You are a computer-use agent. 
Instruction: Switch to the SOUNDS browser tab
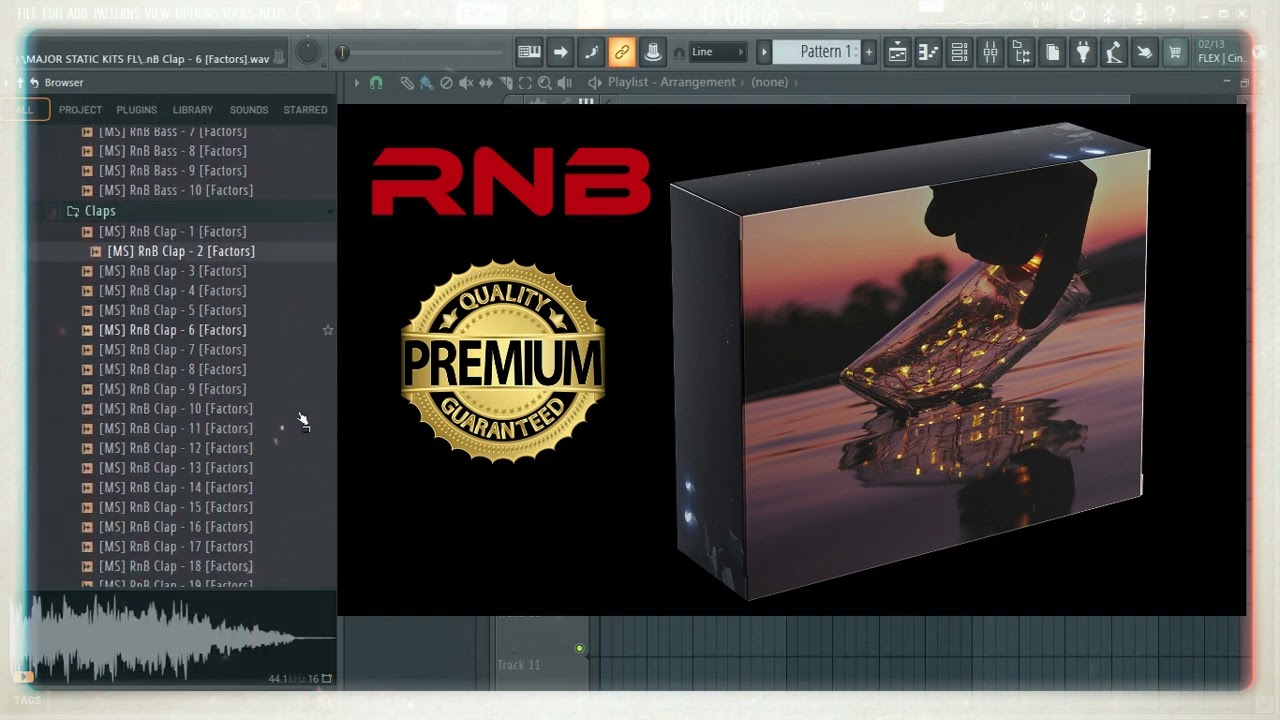249,110
